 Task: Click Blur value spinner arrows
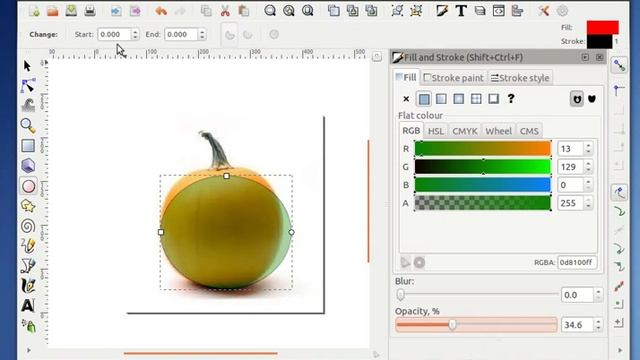(x=598, y=295)
